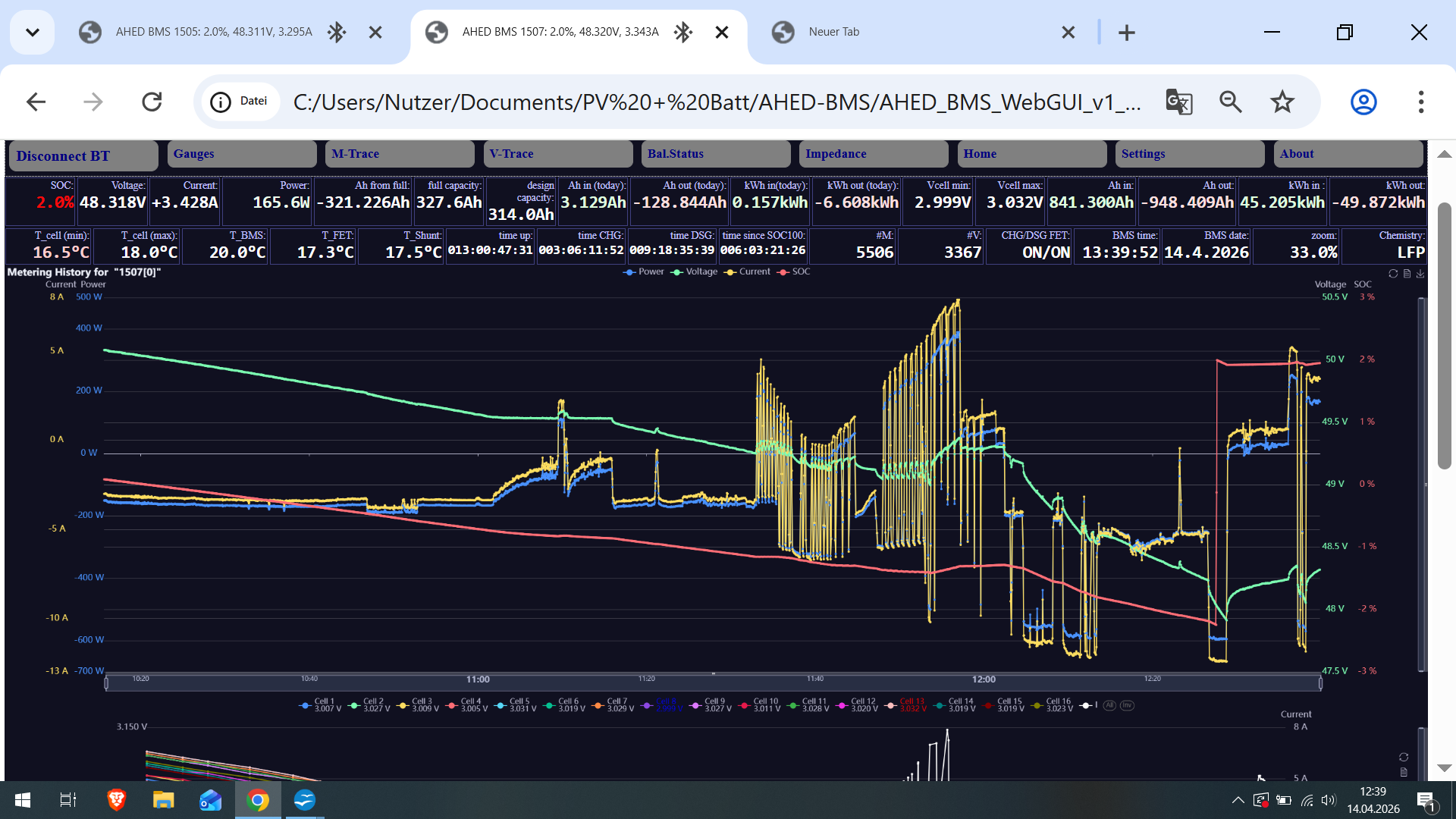Screen dimensions: 1456x819
Task: Show hidden system tray icons
Action: pos(1238,800)
